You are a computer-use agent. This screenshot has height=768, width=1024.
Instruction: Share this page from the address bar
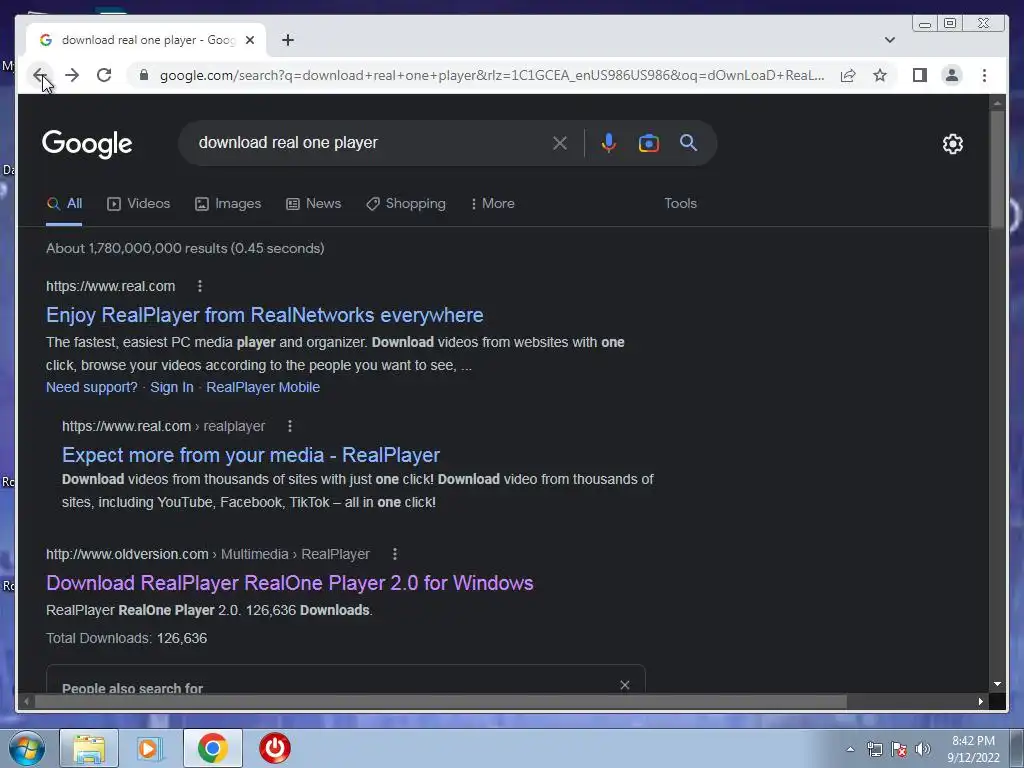pos(848,75)
